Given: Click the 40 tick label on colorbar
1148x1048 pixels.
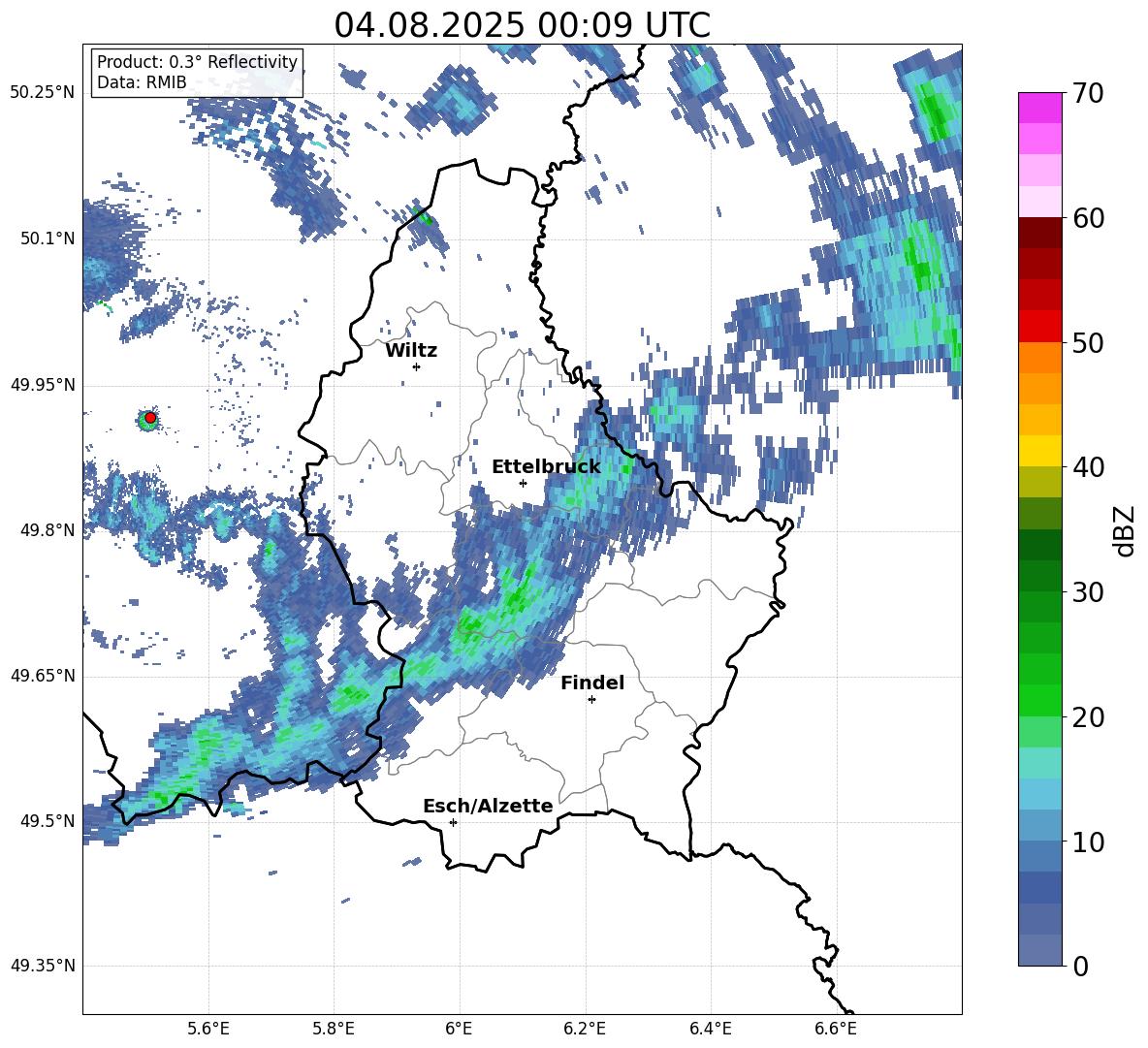Looking at the screenshot, I should [1088, 467].
